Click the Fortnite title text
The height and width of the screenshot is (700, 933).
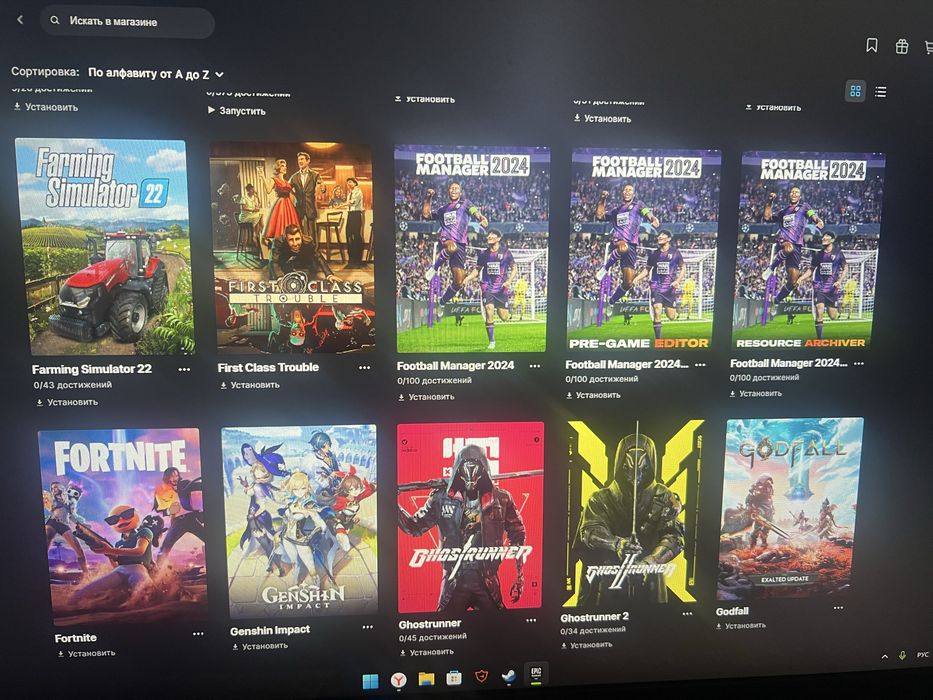point(76,638)
